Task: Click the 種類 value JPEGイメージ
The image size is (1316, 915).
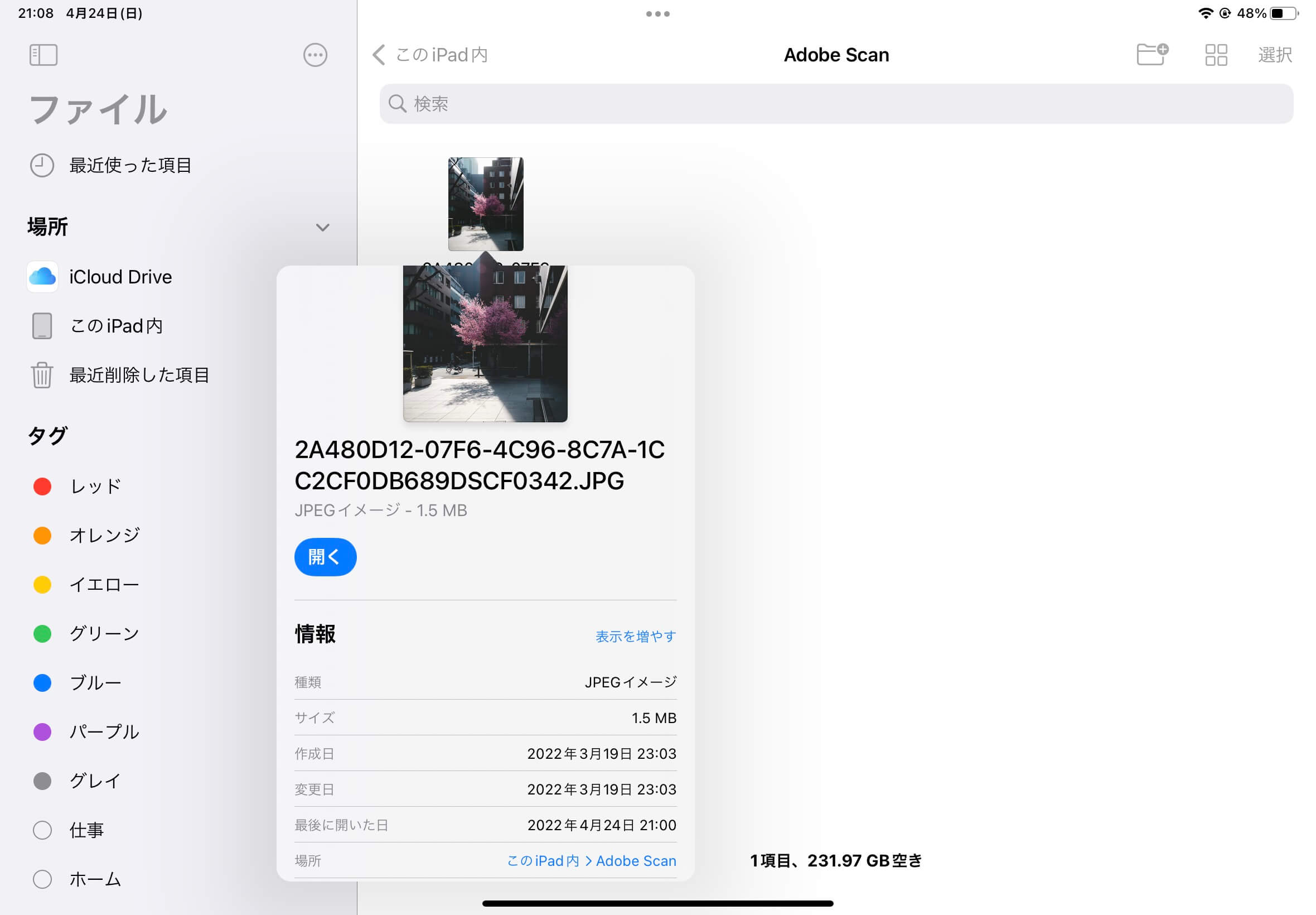Action: point(630,682)
